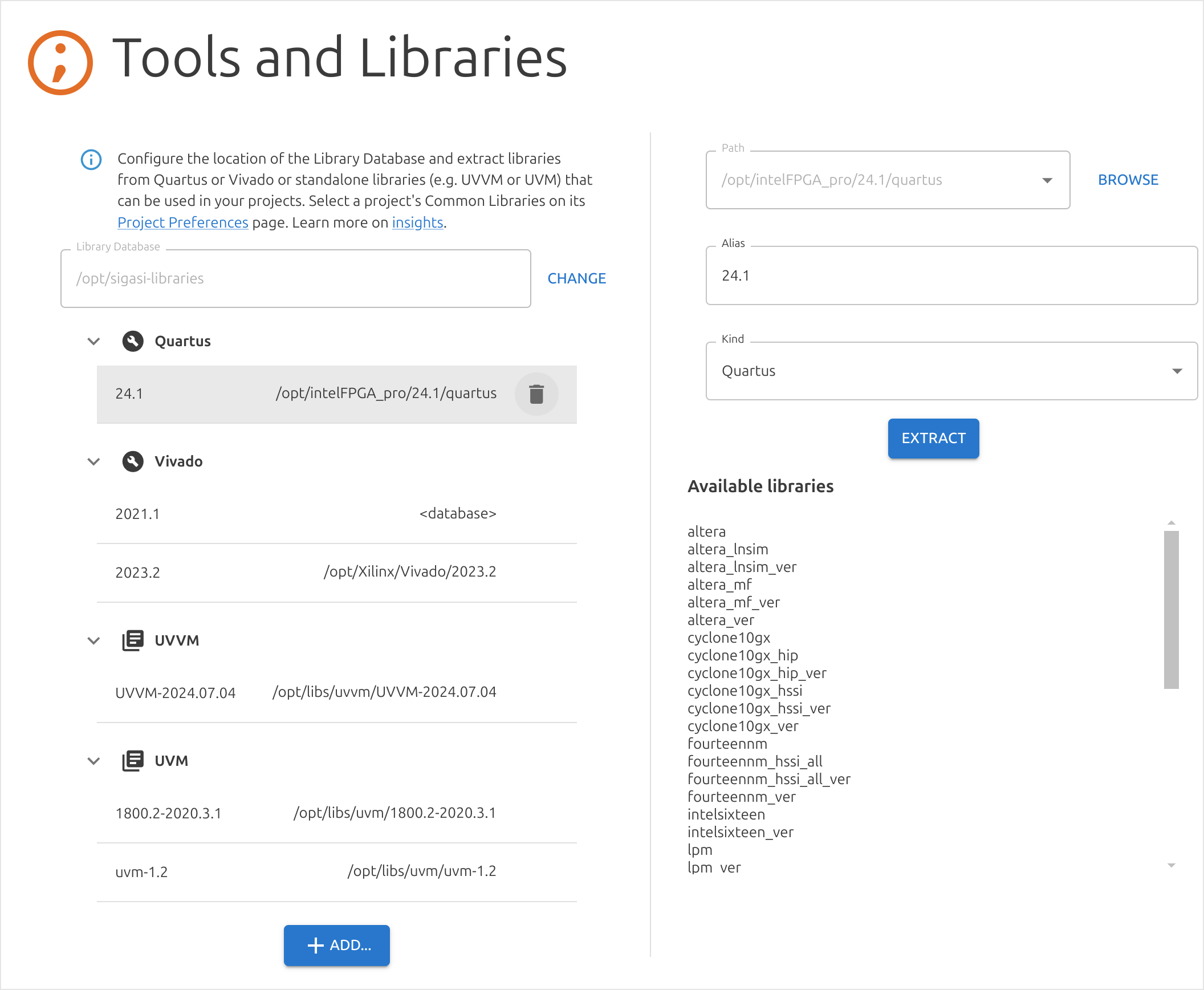Click 'altera_ver' in the list

(721, 620)
